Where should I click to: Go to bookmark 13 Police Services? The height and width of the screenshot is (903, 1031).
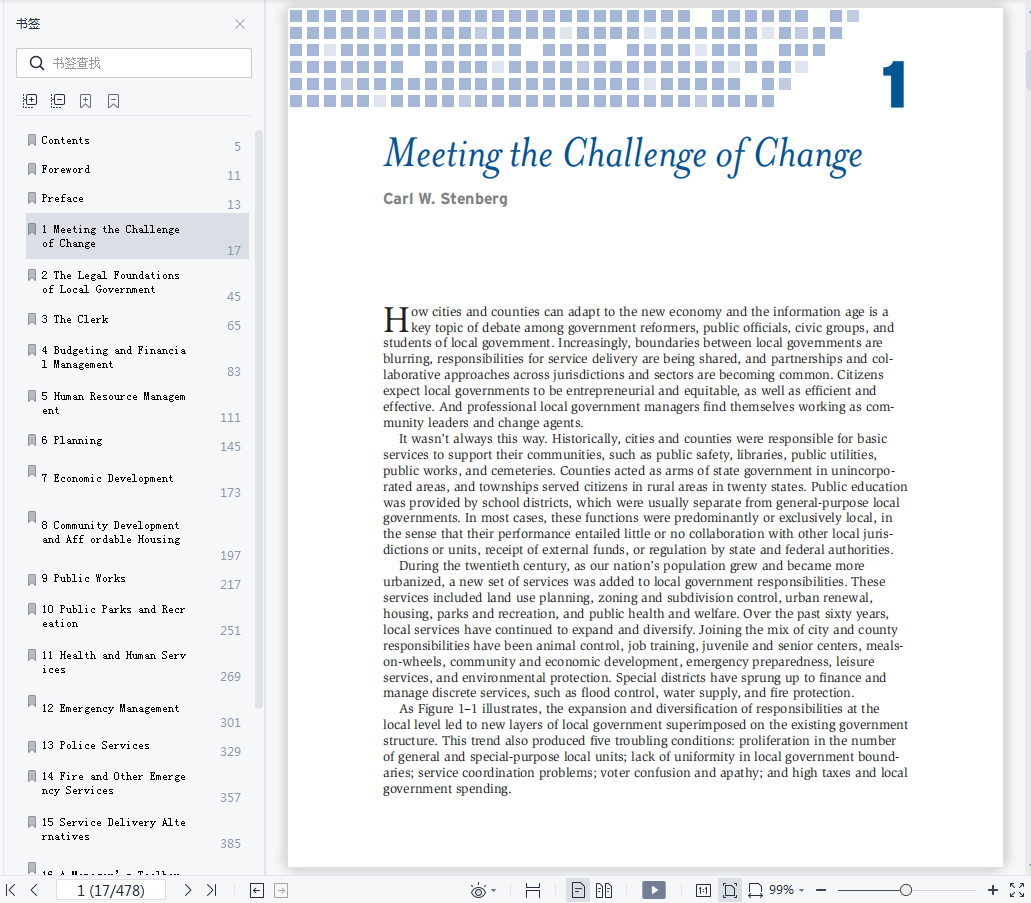[x=137, y=748]
